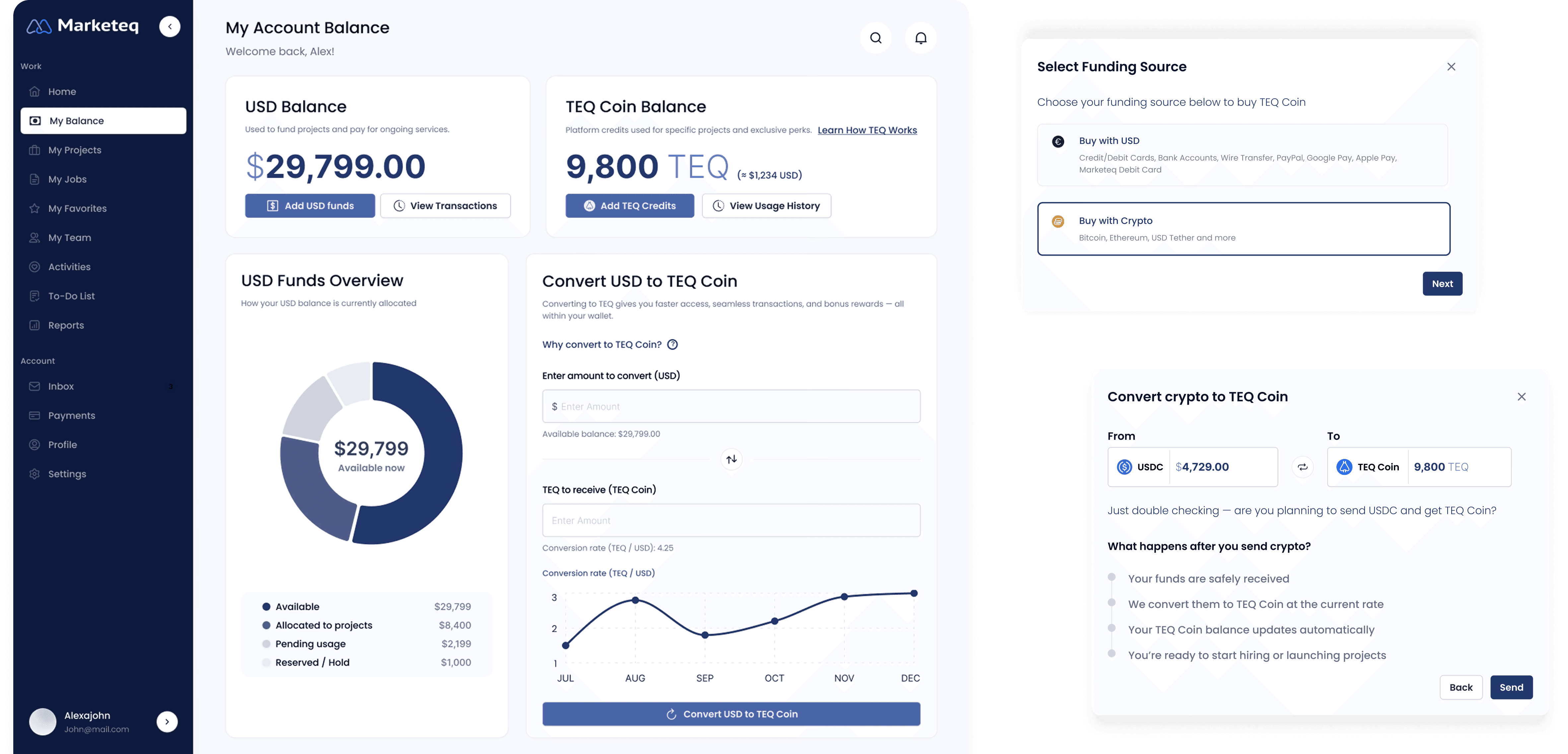Expand the Alexajohn user menu arrow
This screenshot has width=1568, height=754.
pyautogui.click(x=167, y=722)
